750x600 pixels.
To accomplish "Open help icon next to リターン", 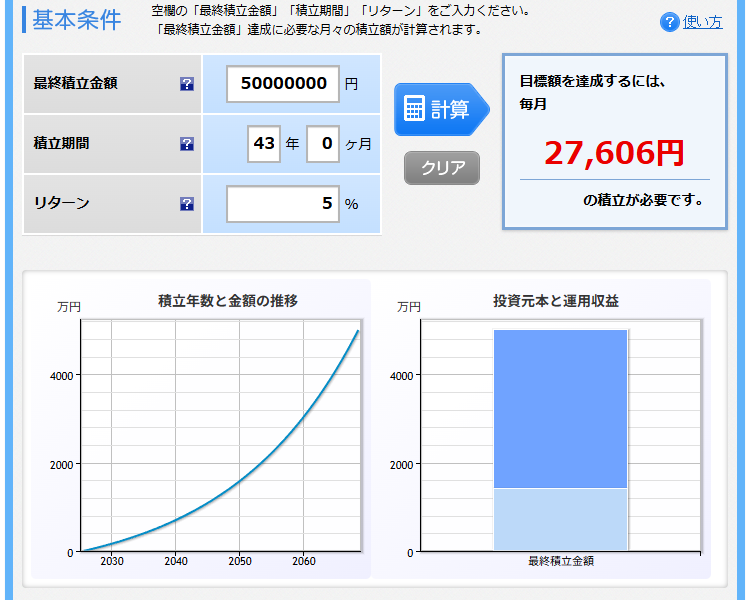I will (187, 204).
